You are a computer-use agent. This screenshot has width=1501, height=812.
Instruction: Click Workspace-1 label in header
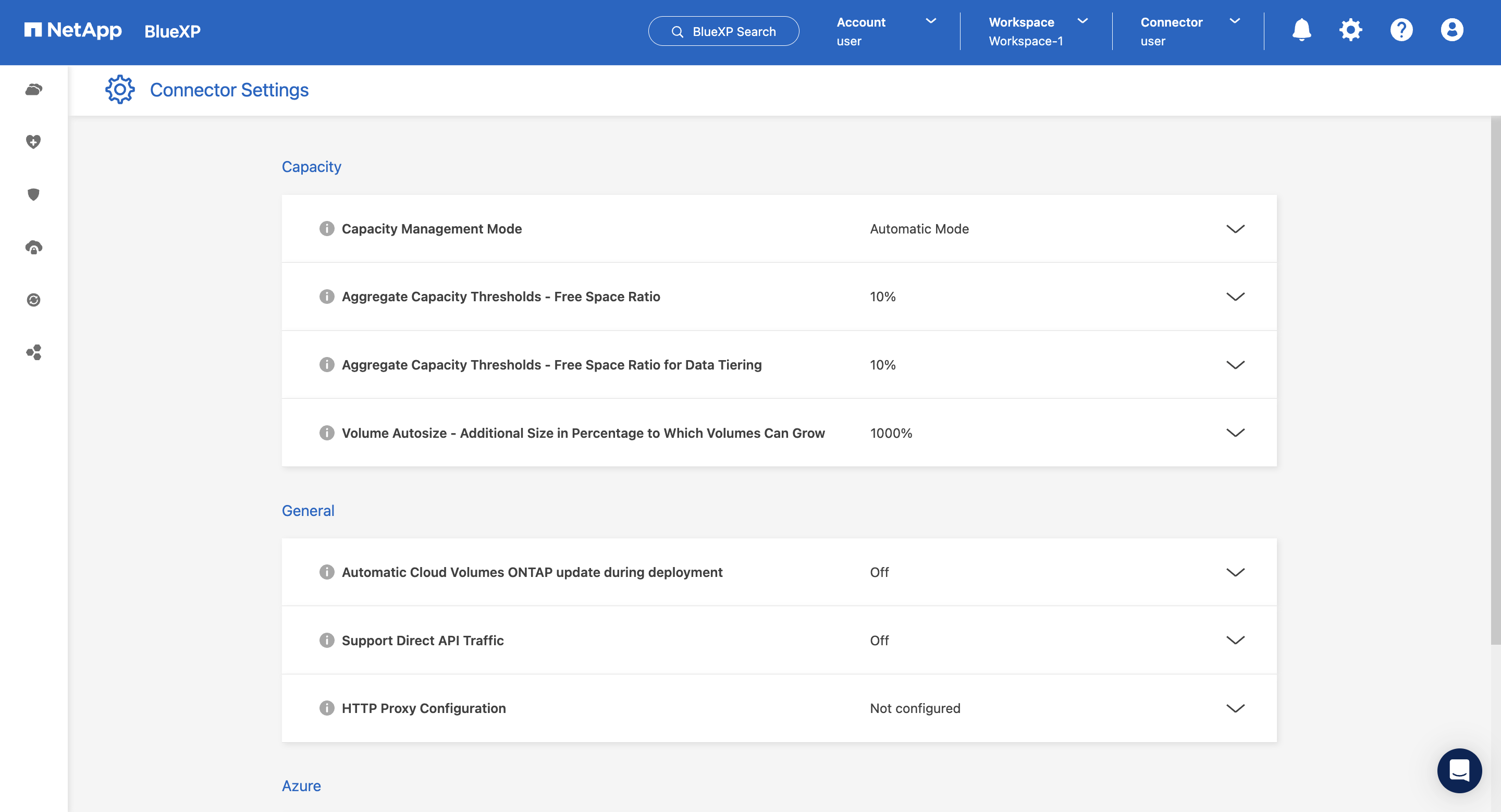tap(1026, 41)
